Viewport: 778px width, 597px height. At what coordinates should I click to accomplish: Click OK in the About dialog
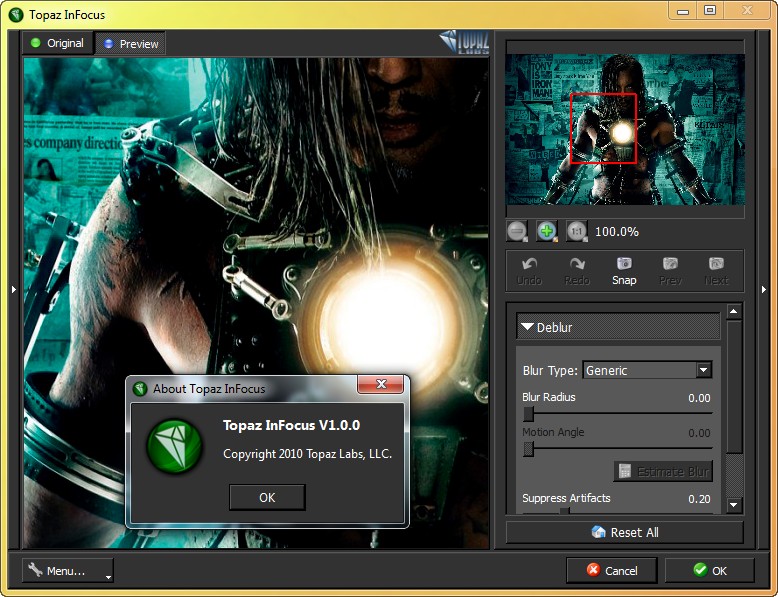[x=267, y=497]
